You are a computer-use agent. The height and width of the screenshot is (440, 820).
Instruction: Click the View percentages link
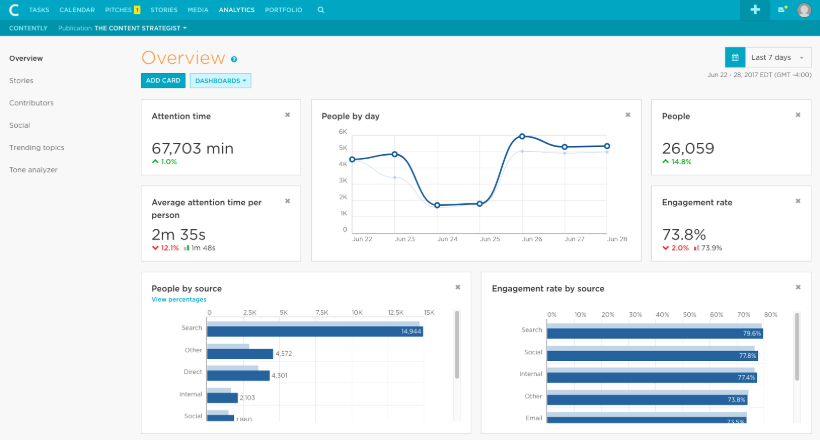(179, 299)
